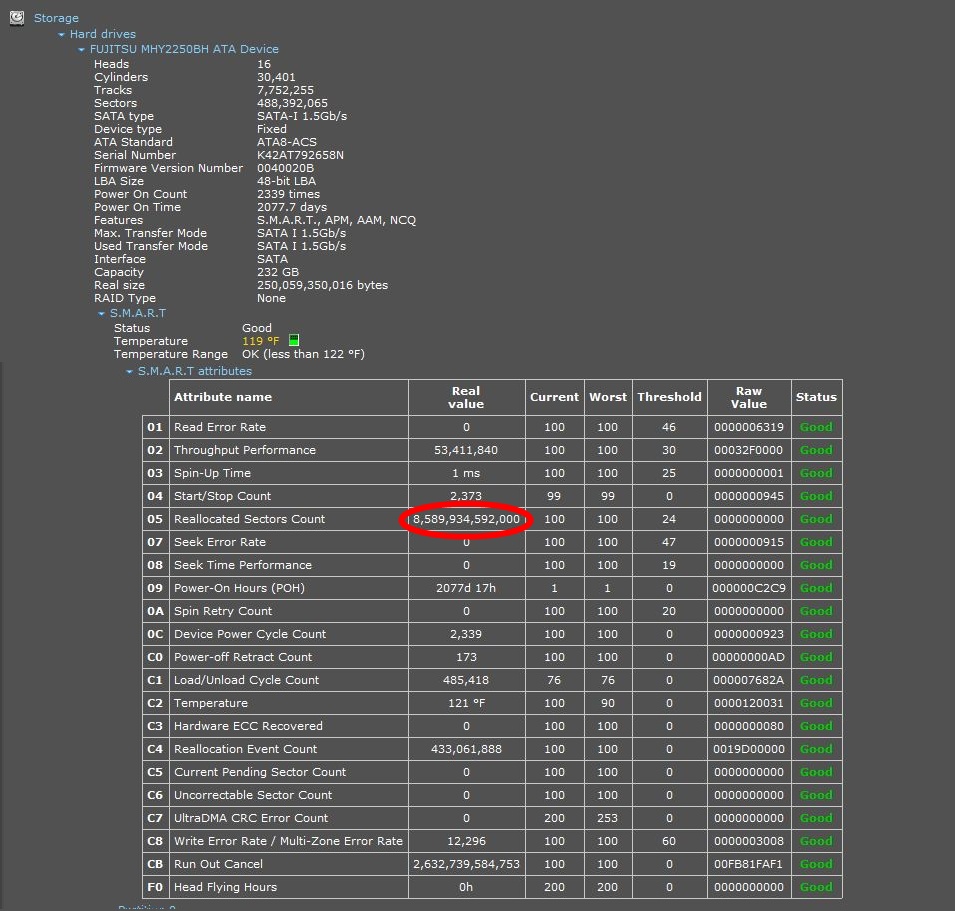Select the Start/Stop Count attribute

pos(222,496)
